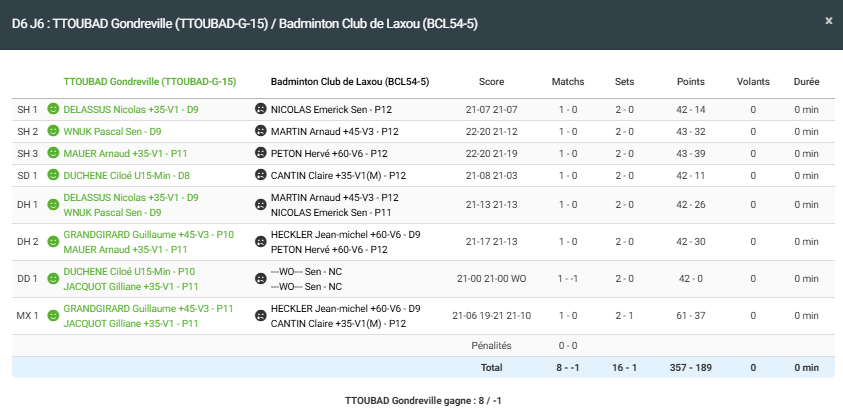Click the Score column header
The height and width of the screenshot is (419, 843).
491,82
